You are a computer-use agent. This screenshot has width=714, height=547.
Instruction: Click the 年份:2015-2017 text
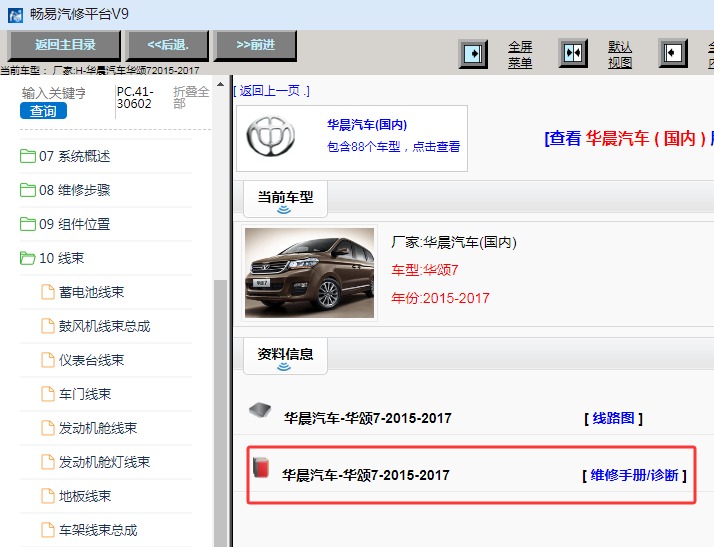coord(440,298)
